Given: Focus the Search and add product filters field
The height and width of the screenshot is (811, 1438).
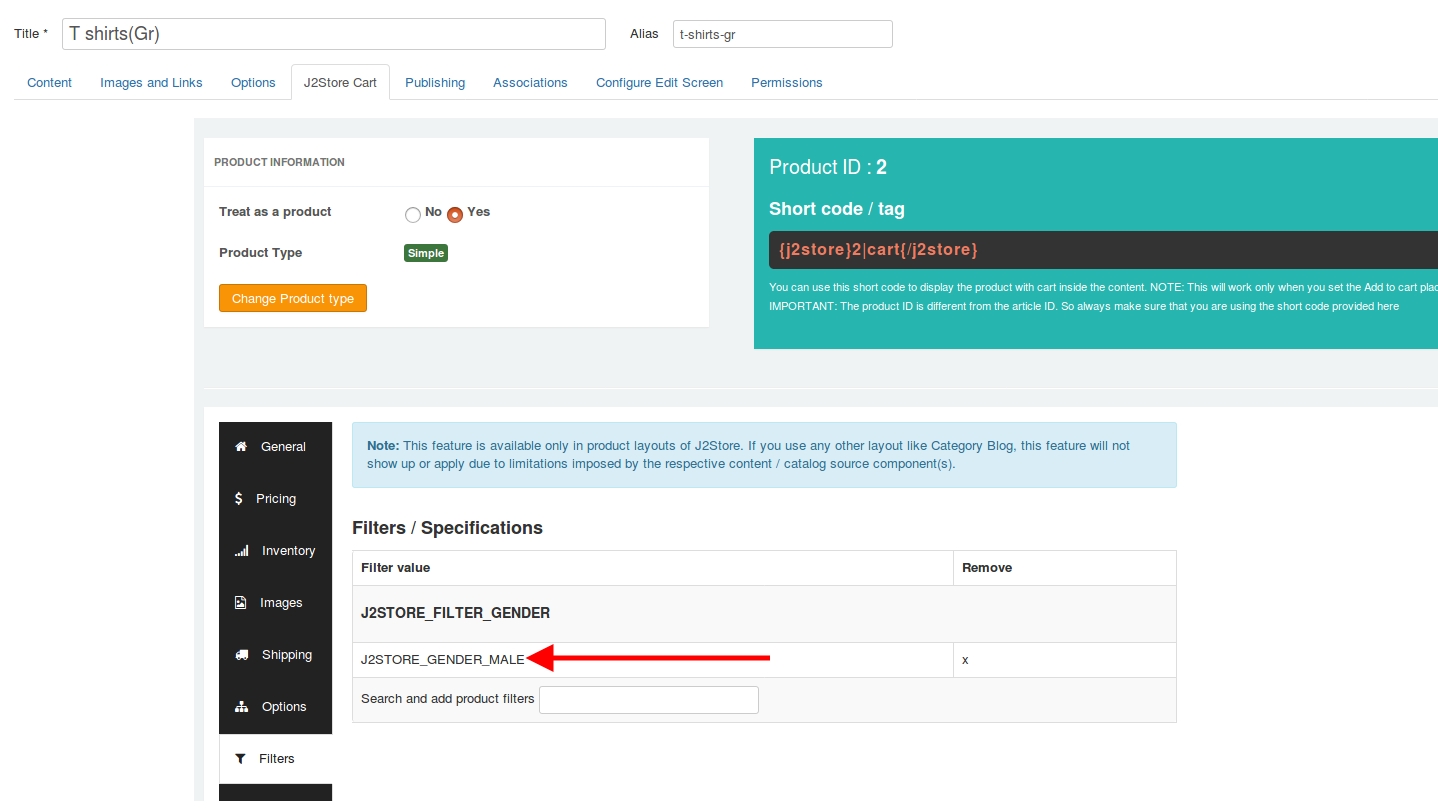Looking at the screenshot, I should pos(648,700).
